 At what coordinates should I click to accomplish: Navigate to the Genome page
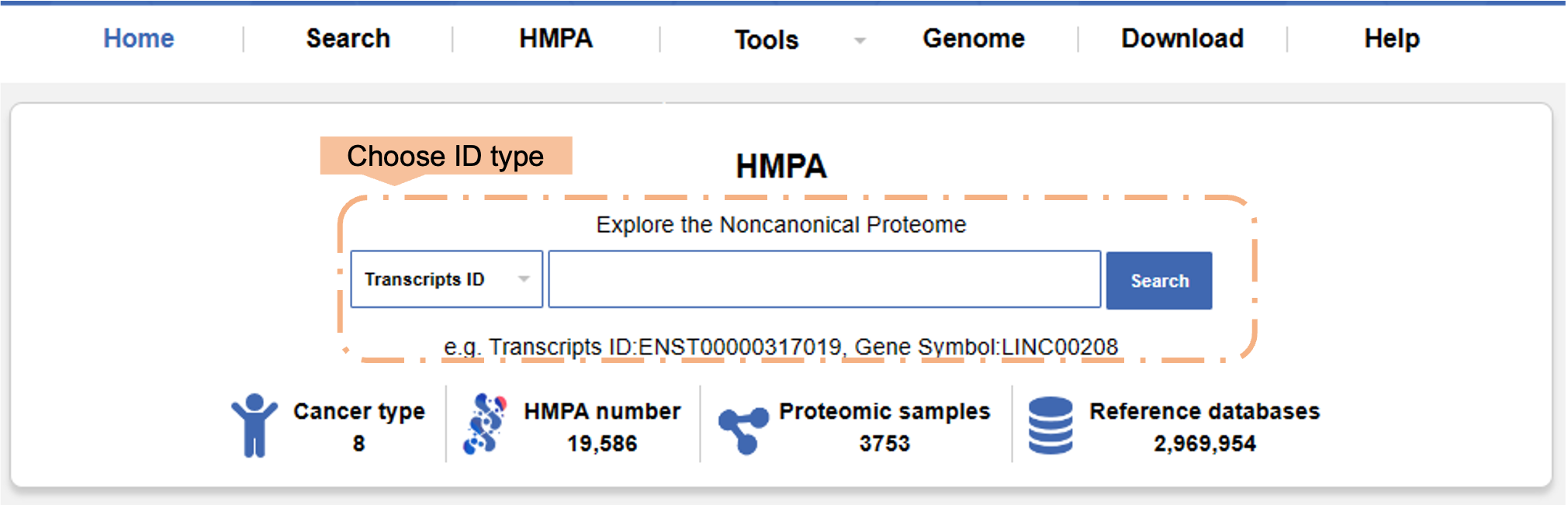pyautogui.click(x=974, y=39)
